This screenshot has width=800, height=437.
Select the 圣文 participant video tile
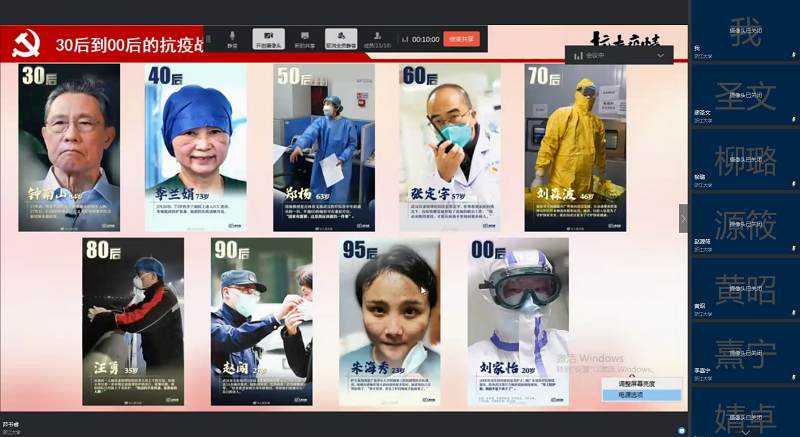point(745,97)
